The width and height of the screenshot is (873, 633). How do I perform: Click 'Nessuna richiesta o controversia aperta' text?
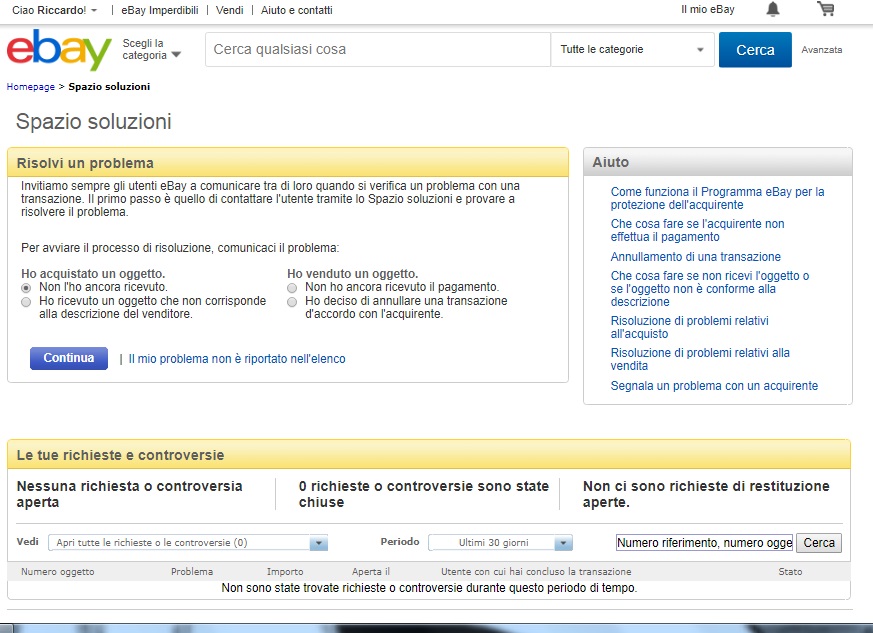click(x=129, y=494)
